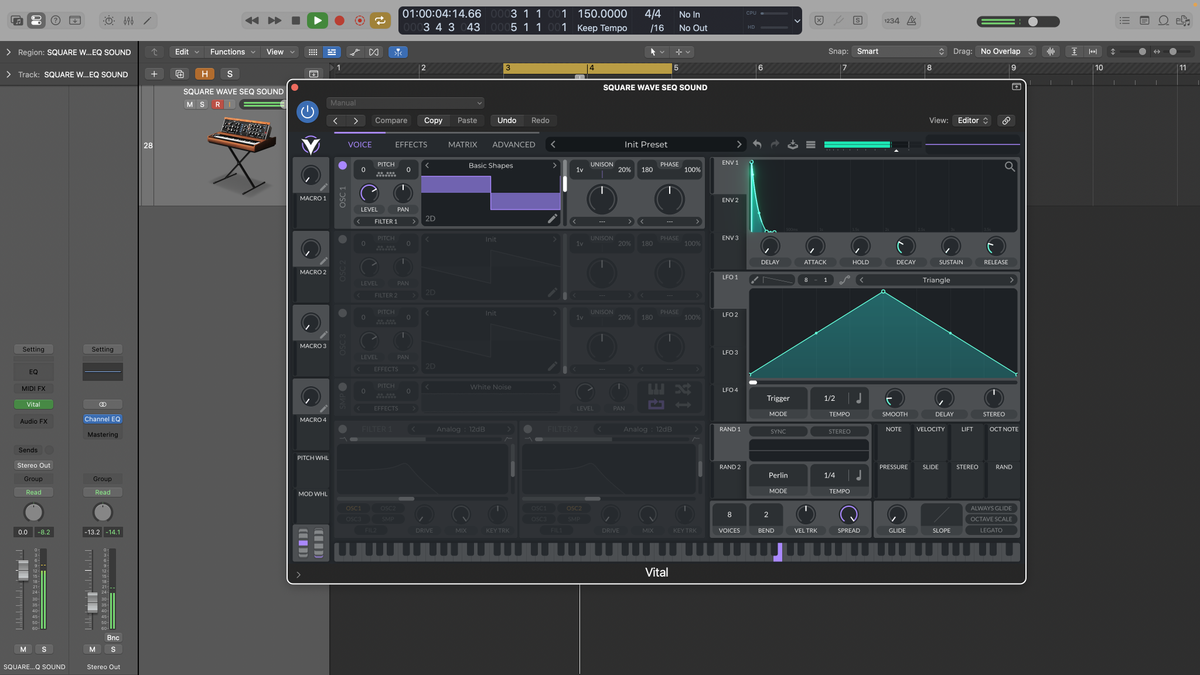Click Compare in the plugin window header

pyautogui.click(x=391, y=120)
